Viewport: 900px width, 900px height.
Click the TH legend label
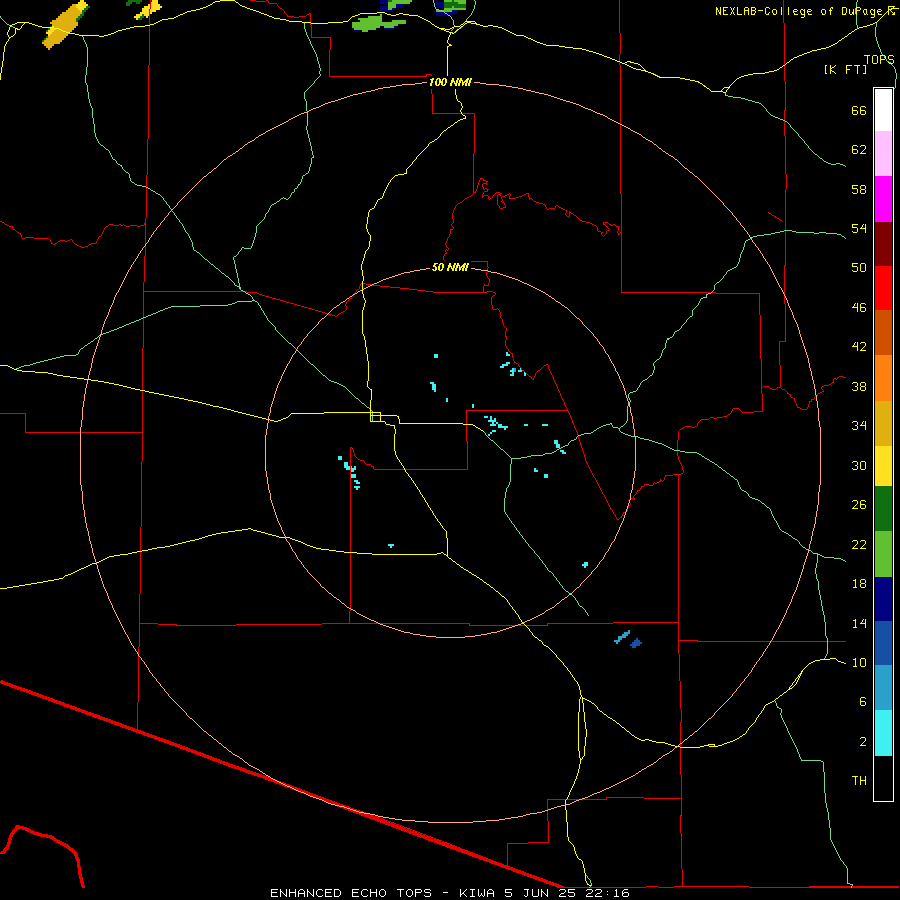859,781
